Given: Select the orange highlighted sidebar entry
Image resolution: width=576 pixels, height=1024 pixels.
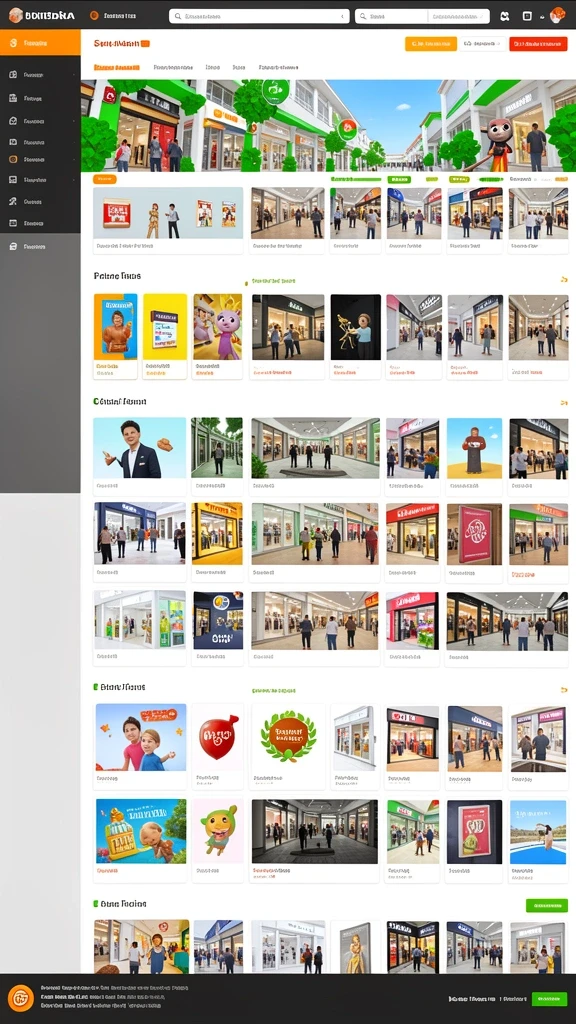Looking at the screenshot, I should pos(40,43).
